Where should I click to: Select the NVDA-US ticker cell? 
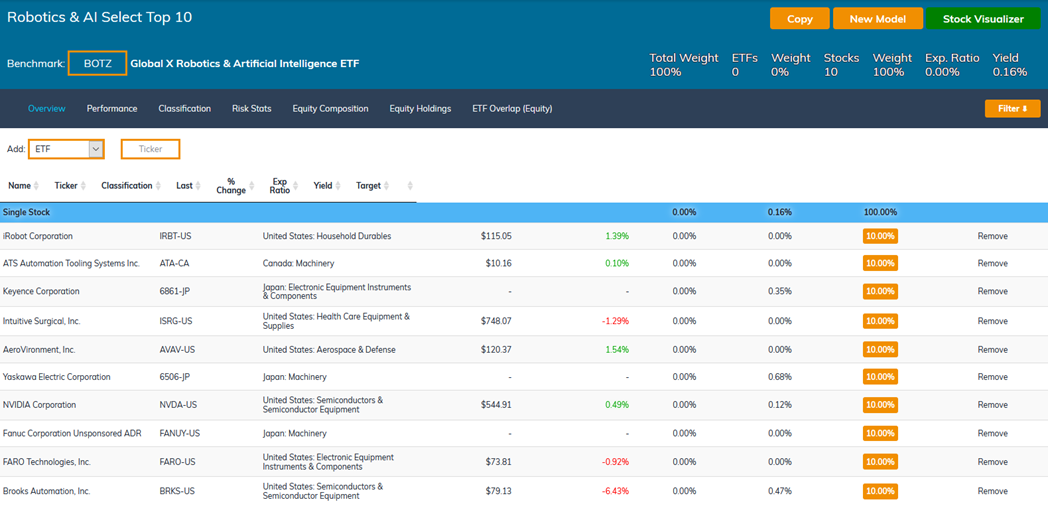(178, 405)
